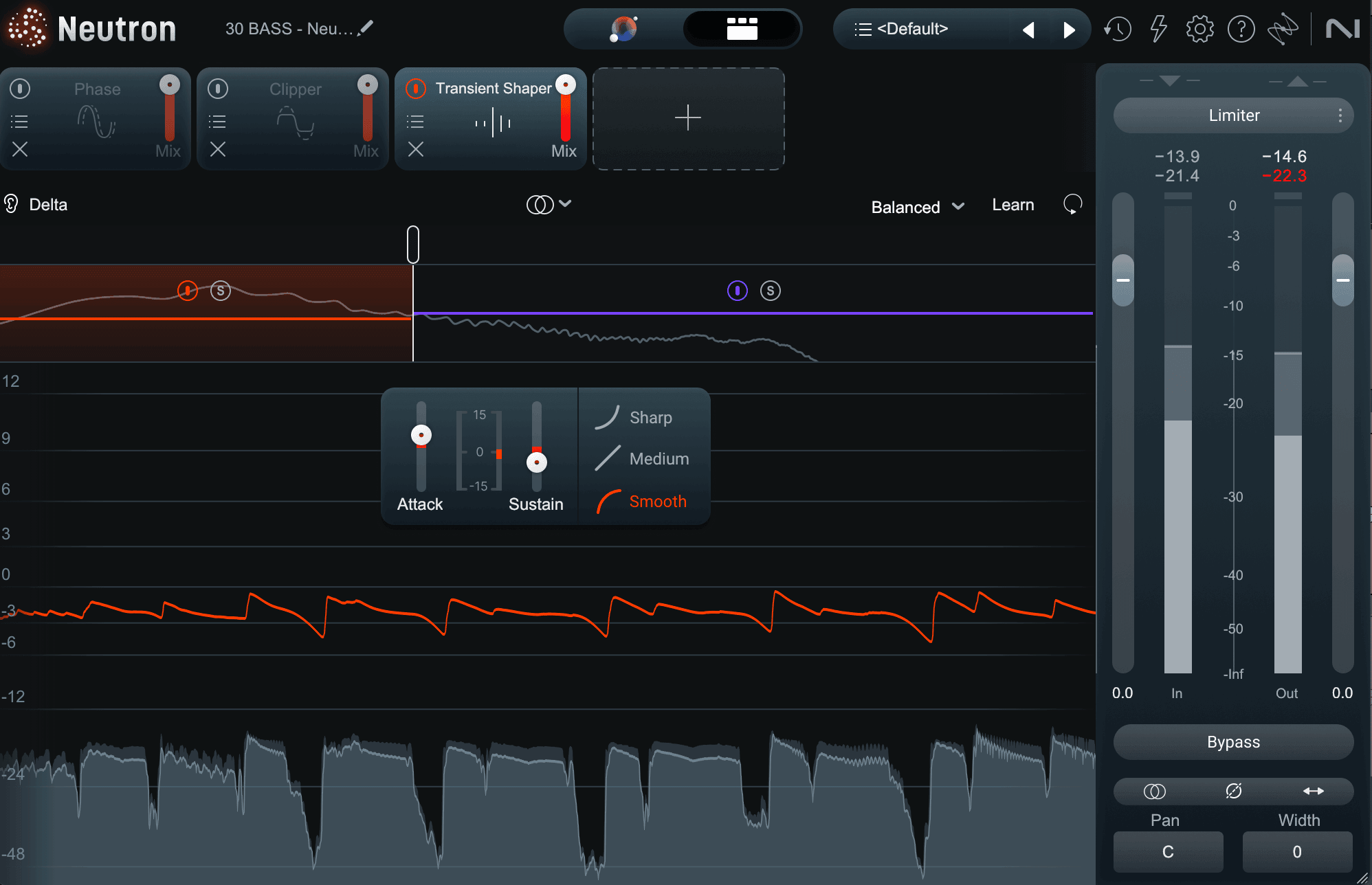Click the Learn button

[x=1013, y=205]
